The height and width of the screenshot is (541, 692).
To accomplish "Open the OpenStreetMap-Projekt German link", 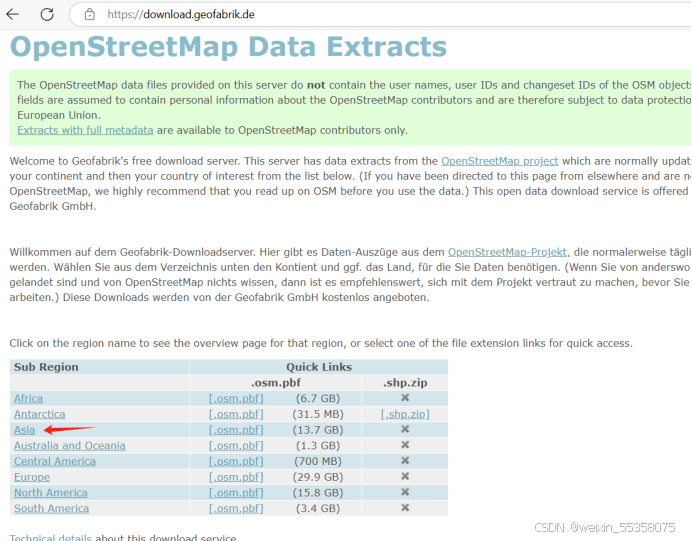I will (509, 252).
